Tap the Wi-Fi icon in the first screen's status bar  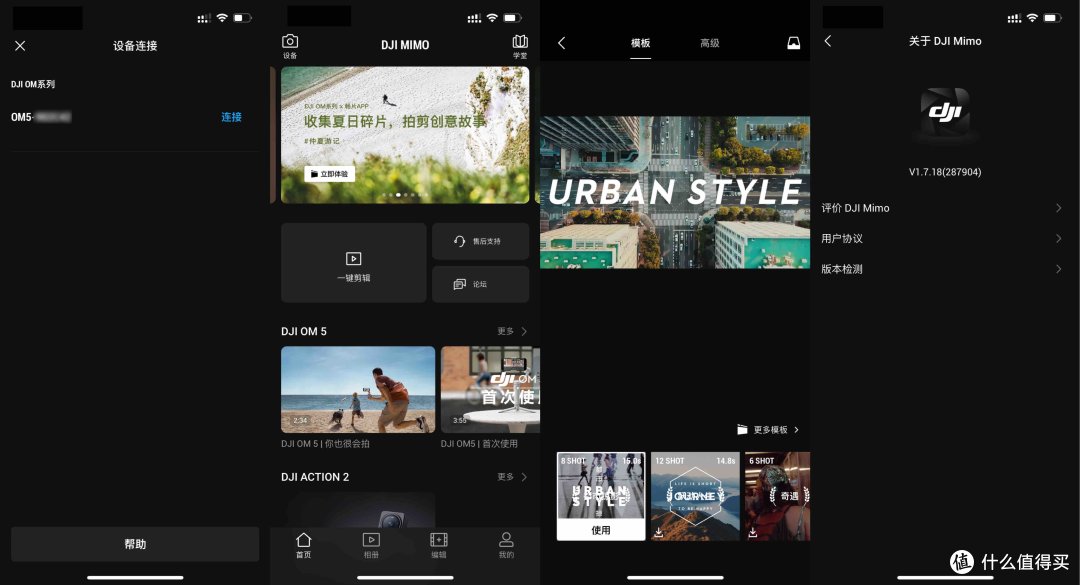(222, 18)
